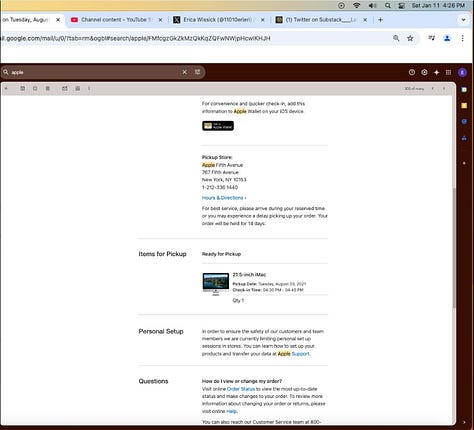Show the older email arrow
Image resolution: width=474 pixels, height=430 pixels.
tap(444, 88)
